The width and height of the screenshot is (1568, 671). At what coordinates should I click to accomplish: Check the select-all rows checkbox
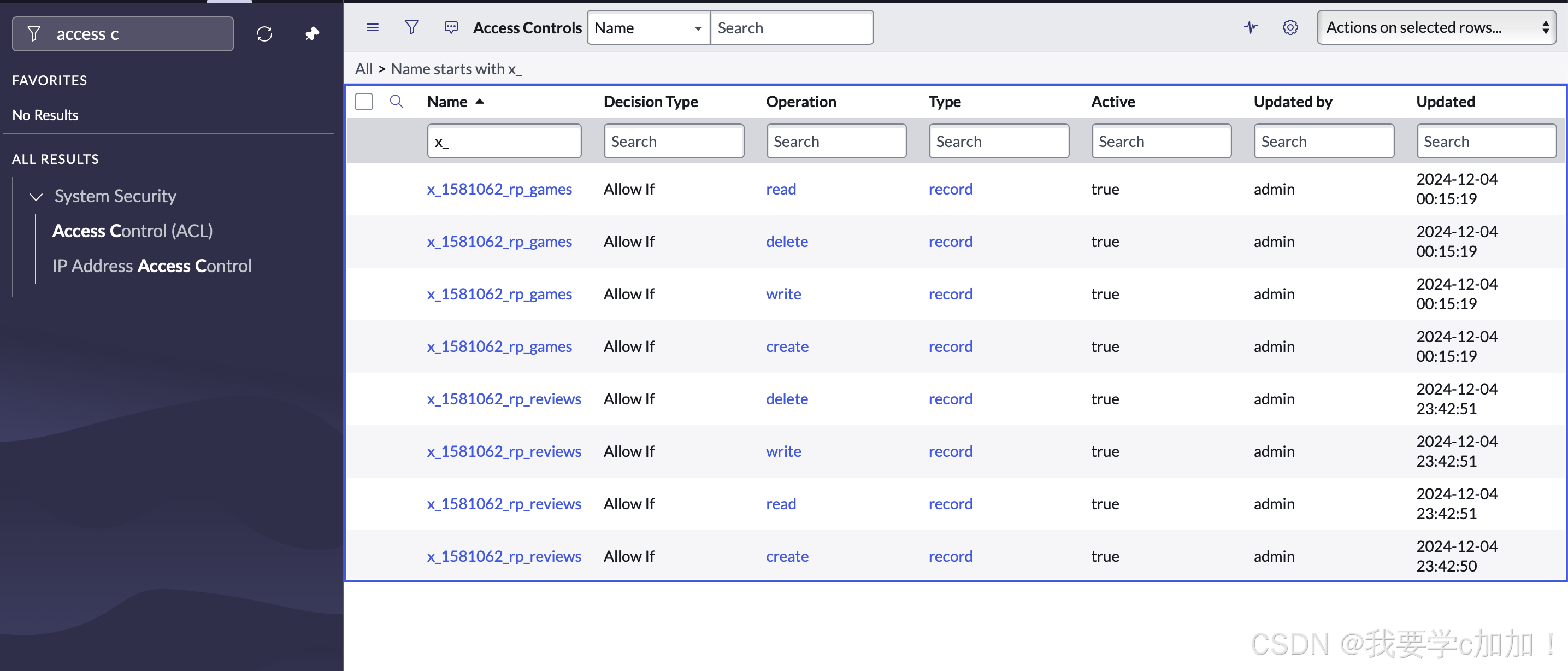click(x=364, y=101)
